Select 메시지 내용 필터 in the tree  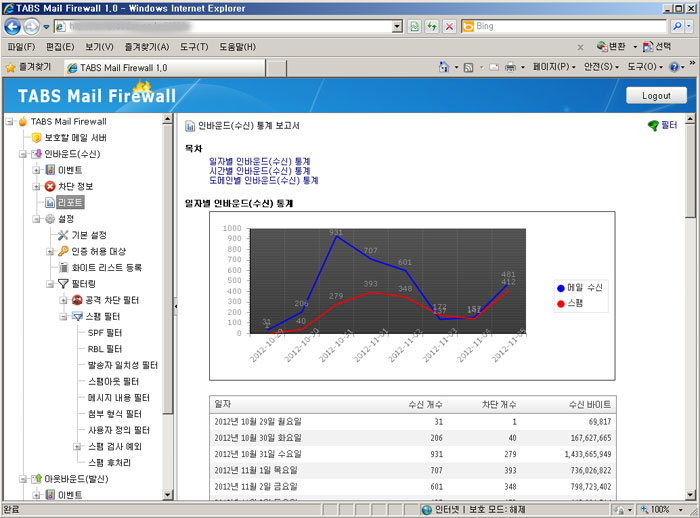click(119, 397)
